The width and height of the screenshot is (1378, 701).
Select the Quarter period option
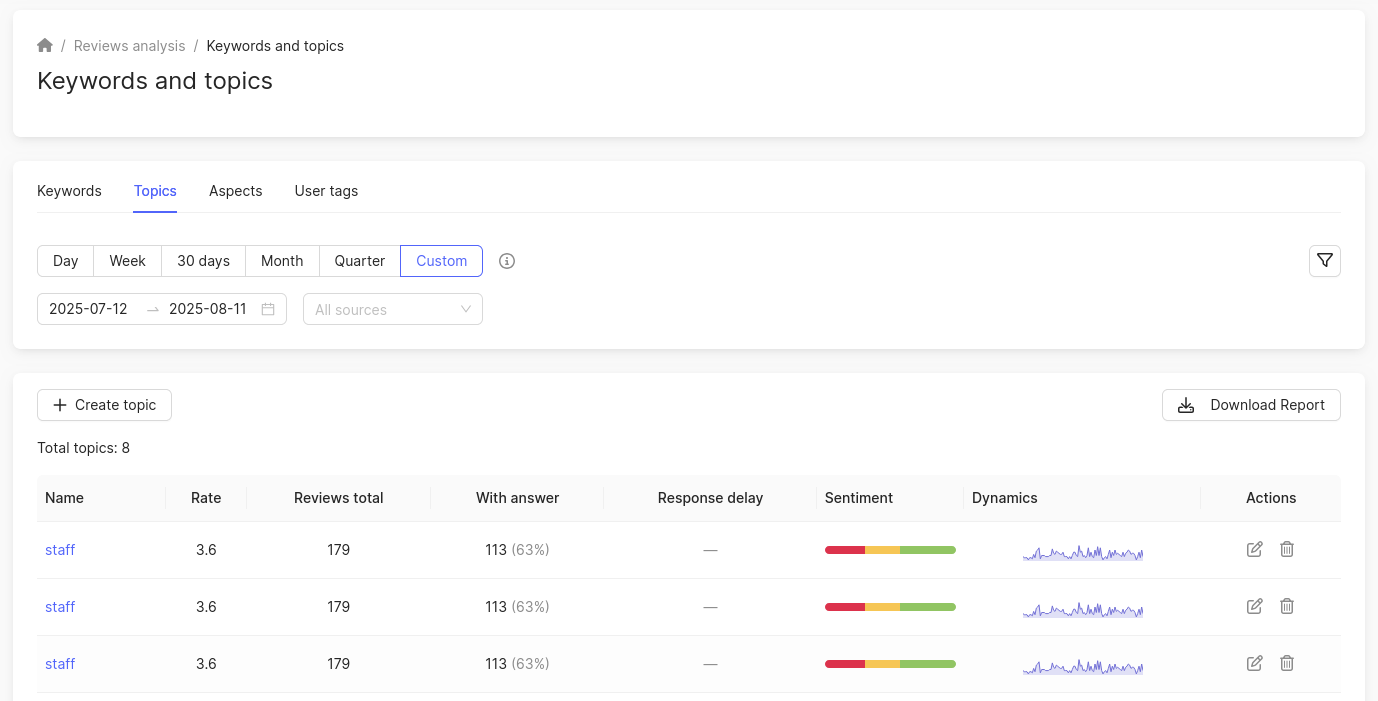tap(359, 261)
